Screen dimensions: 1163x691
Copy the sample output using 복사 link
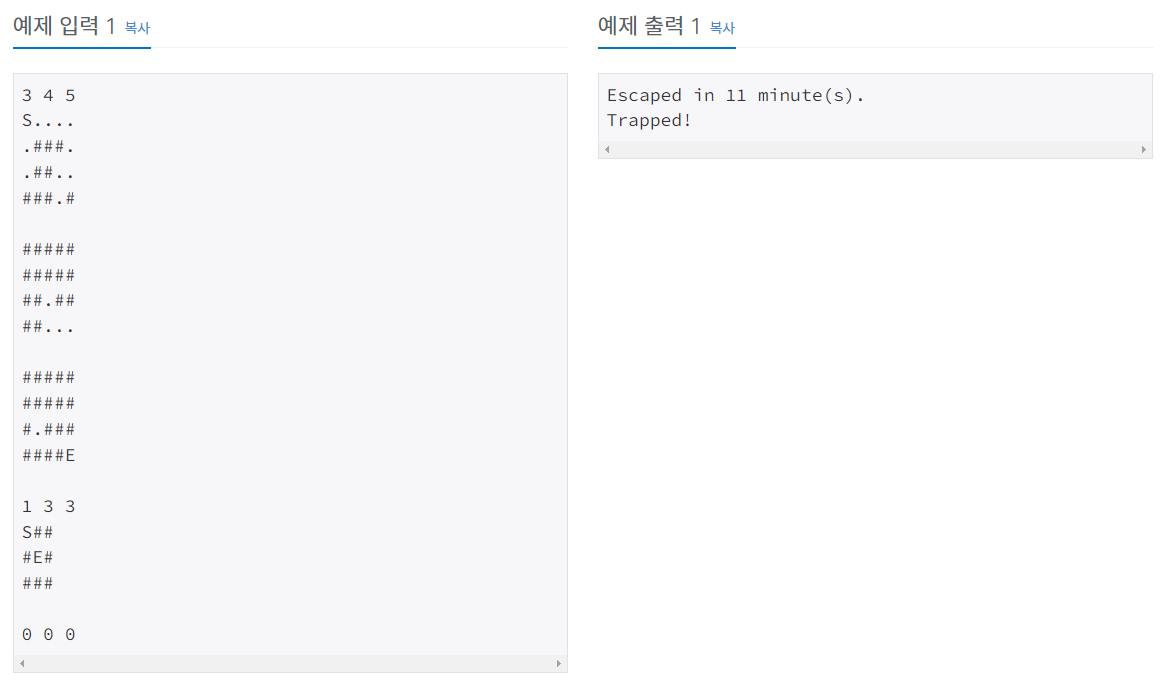pos(722,28)
